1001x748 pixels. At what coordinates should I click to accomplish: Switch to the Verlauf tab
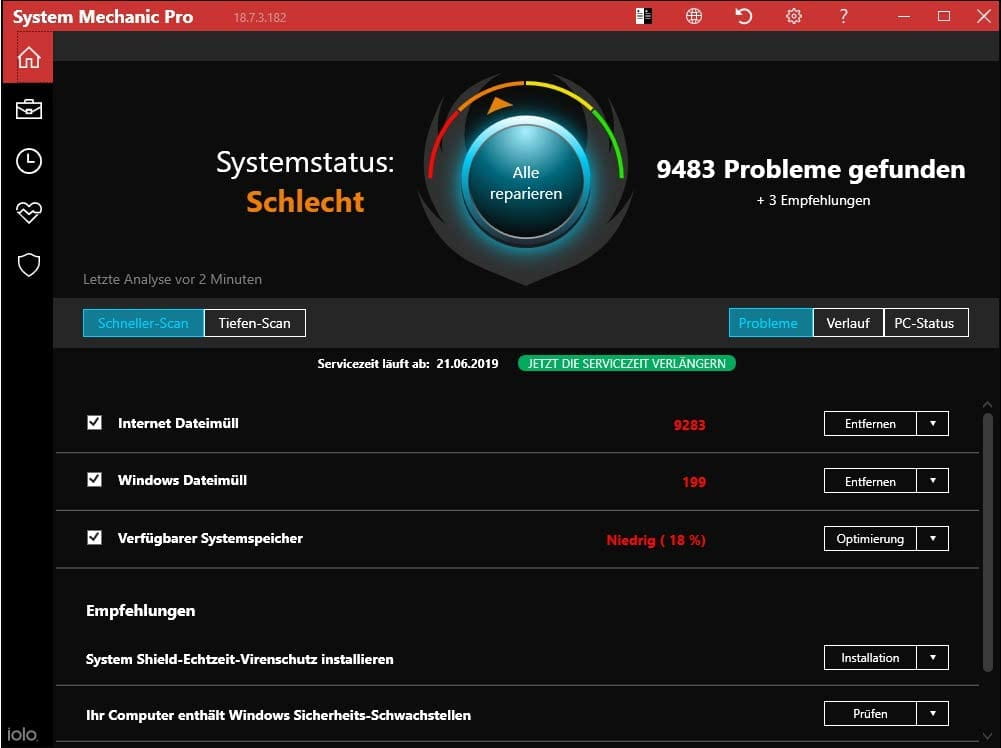848,322
